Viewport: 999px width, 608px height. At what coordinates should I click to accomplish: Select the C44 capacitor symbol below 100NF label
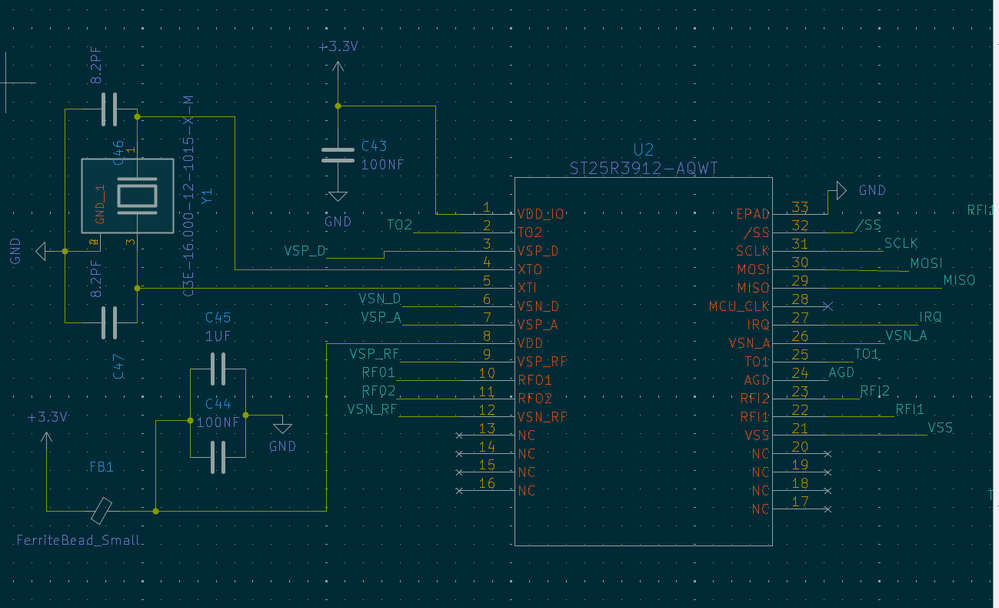(218, 457)
